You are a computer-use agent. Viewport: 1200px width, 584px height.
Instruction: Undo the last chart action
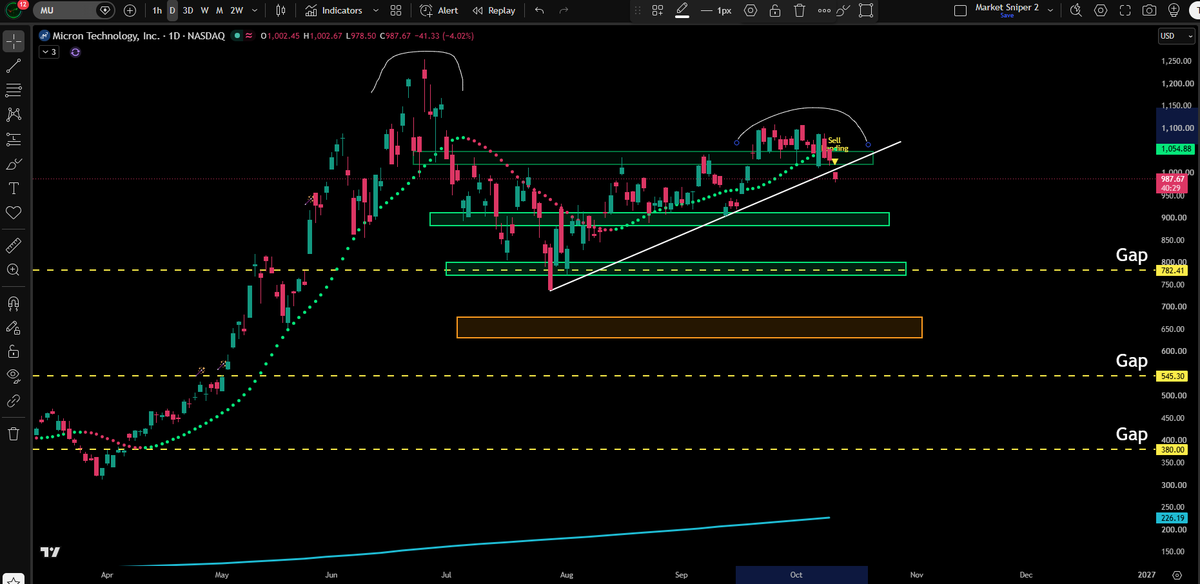click(540, 10)
